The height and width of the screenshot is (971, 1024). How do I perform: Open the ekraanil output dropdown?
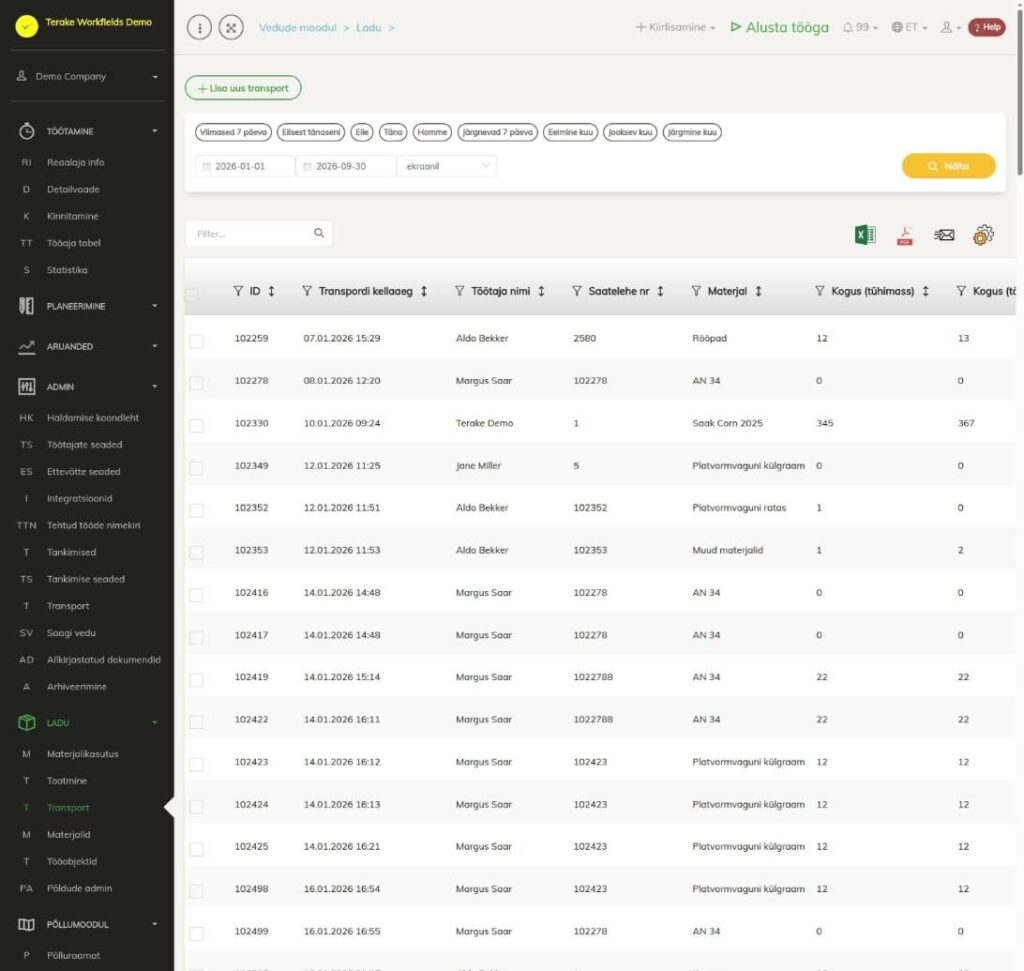[447, 166]
